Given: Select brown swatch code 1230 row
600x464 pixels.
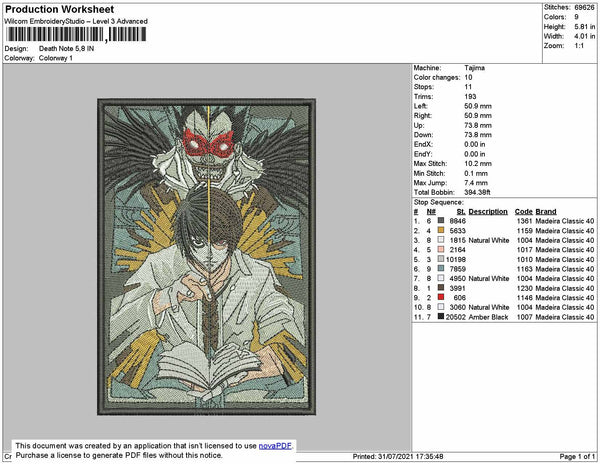Looking at the screenshot, I should click(x=441, y=288).
